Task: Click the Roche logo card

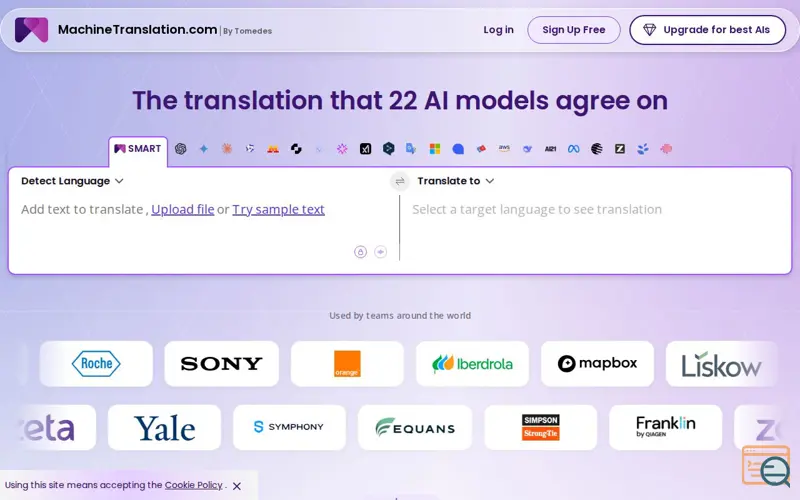Action: click(x=96, y=364)
